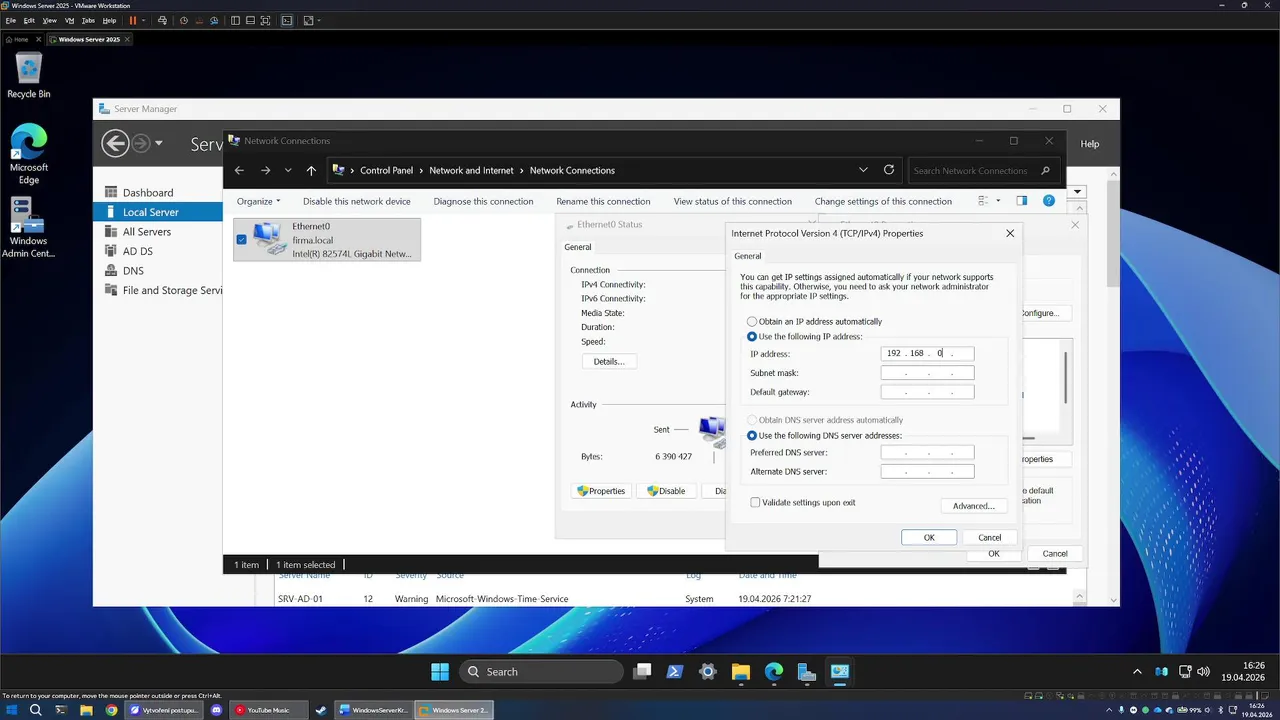Go up one level in Network Connections

(x=311, y=170)
